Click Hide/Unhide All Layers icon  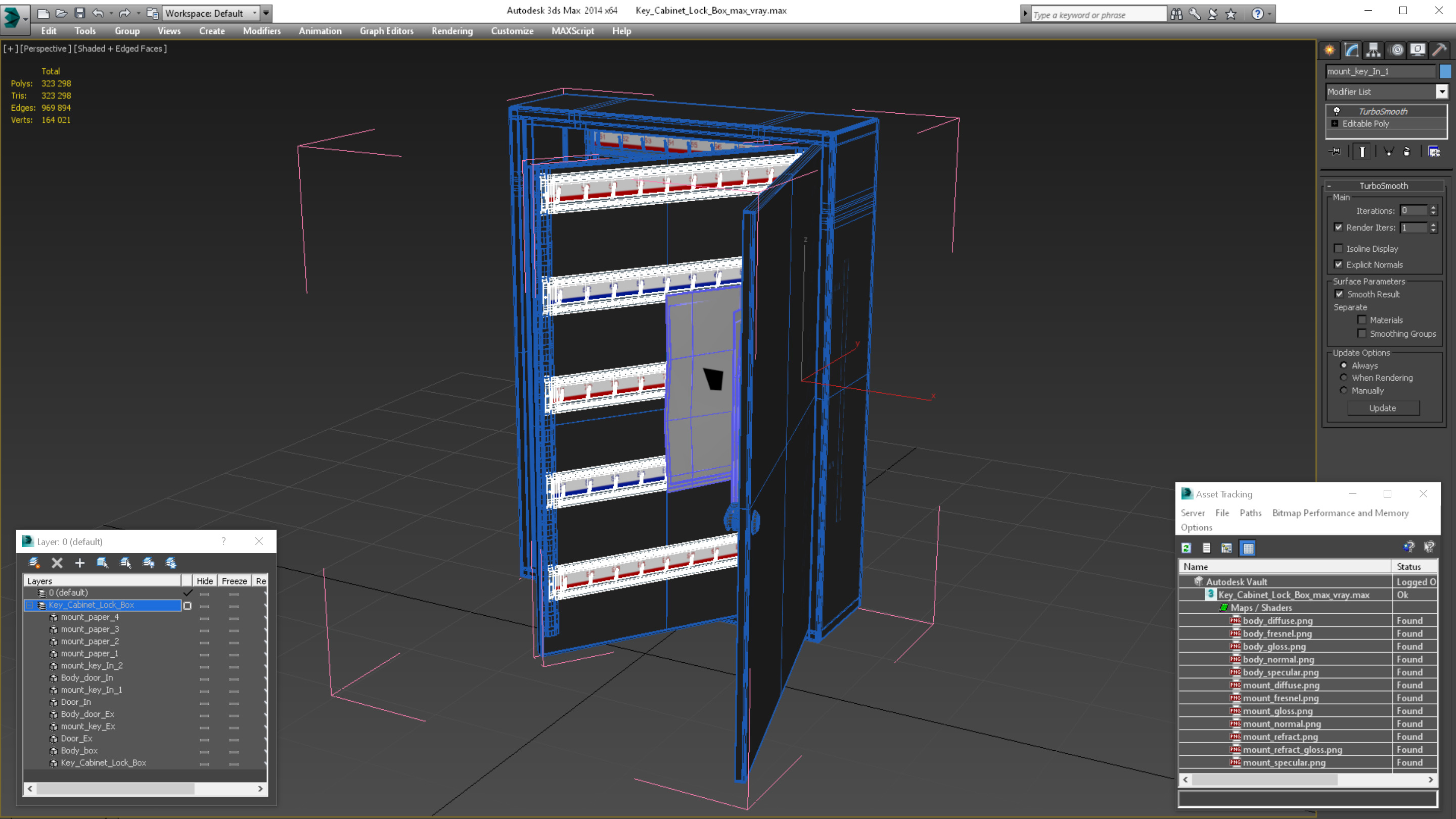[148, 562]
